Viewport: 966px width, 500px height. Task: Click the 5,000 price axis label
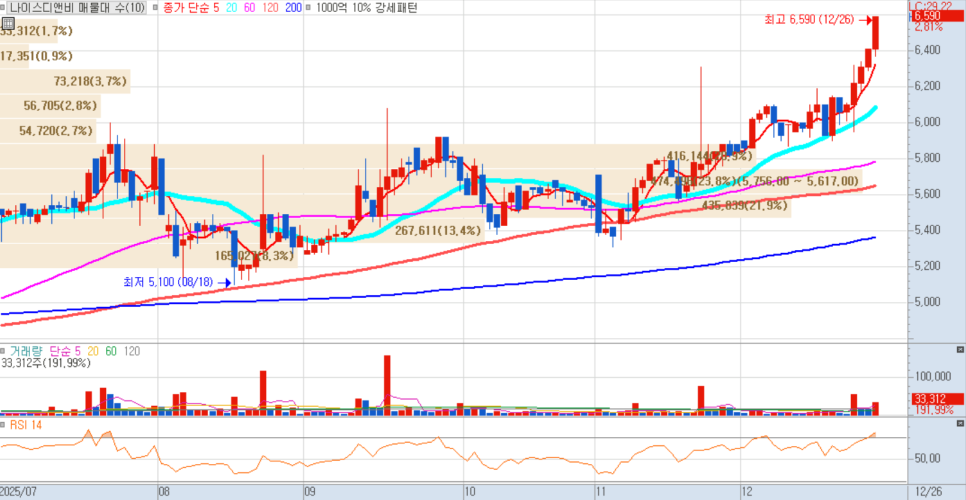click(x=927, y=302)
